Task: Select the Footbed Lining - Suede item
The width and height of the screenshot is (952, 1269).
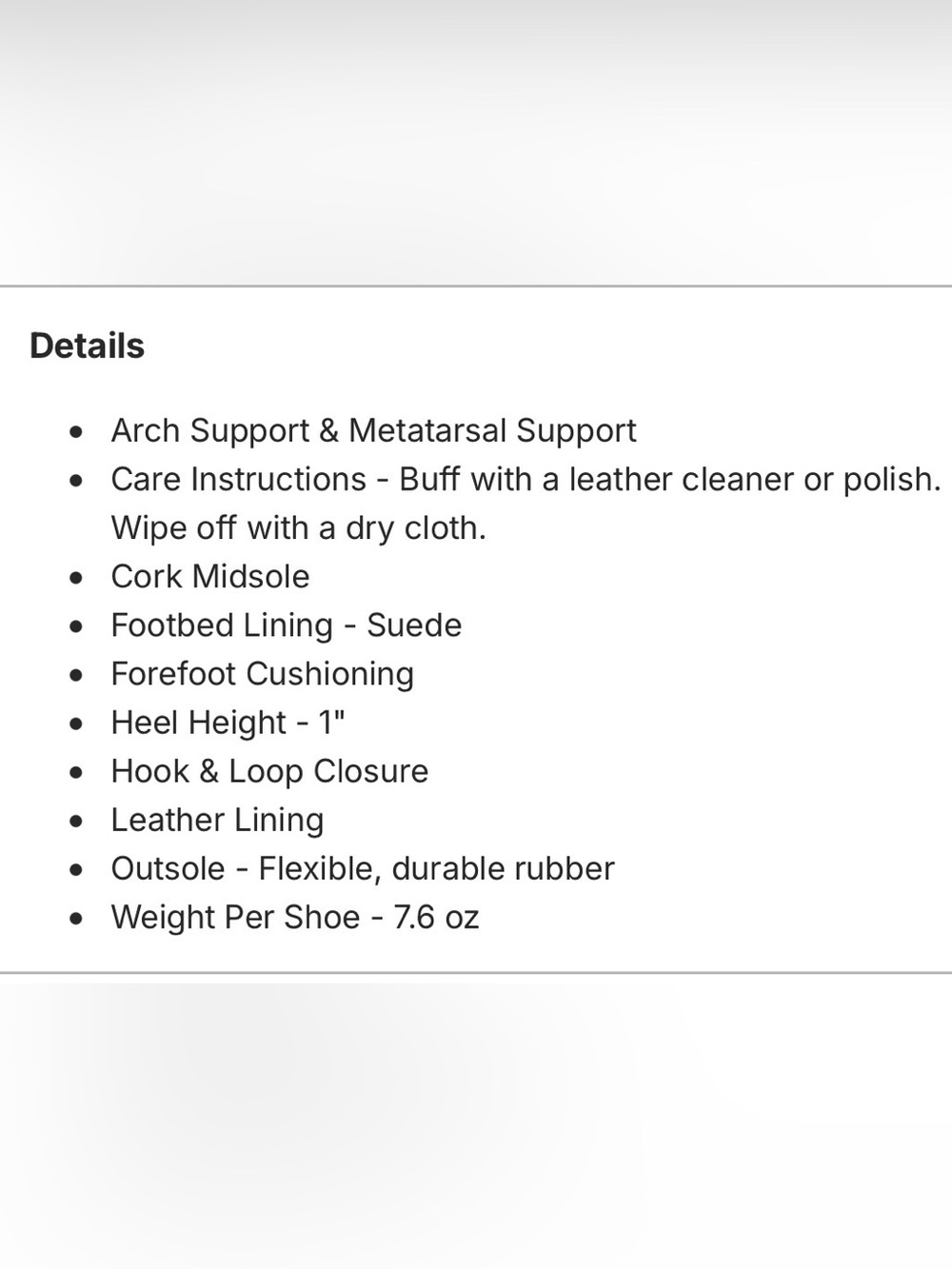Action: click(x=286, y=625)
